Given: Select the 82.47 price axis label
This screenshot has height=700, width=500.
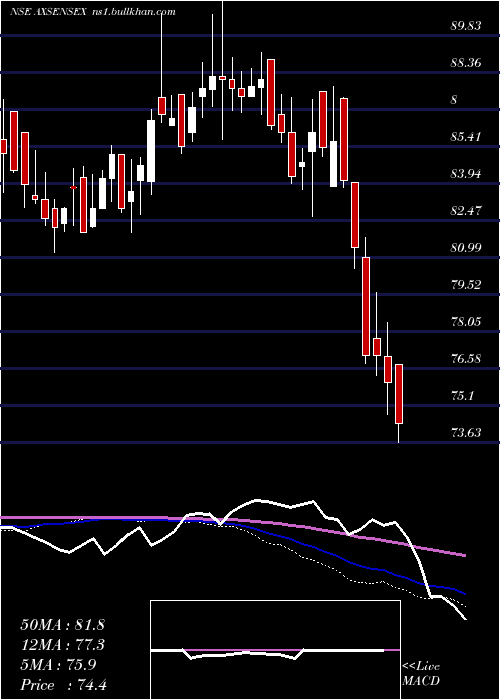Looking at the screenshot, I should pos(466,211).
